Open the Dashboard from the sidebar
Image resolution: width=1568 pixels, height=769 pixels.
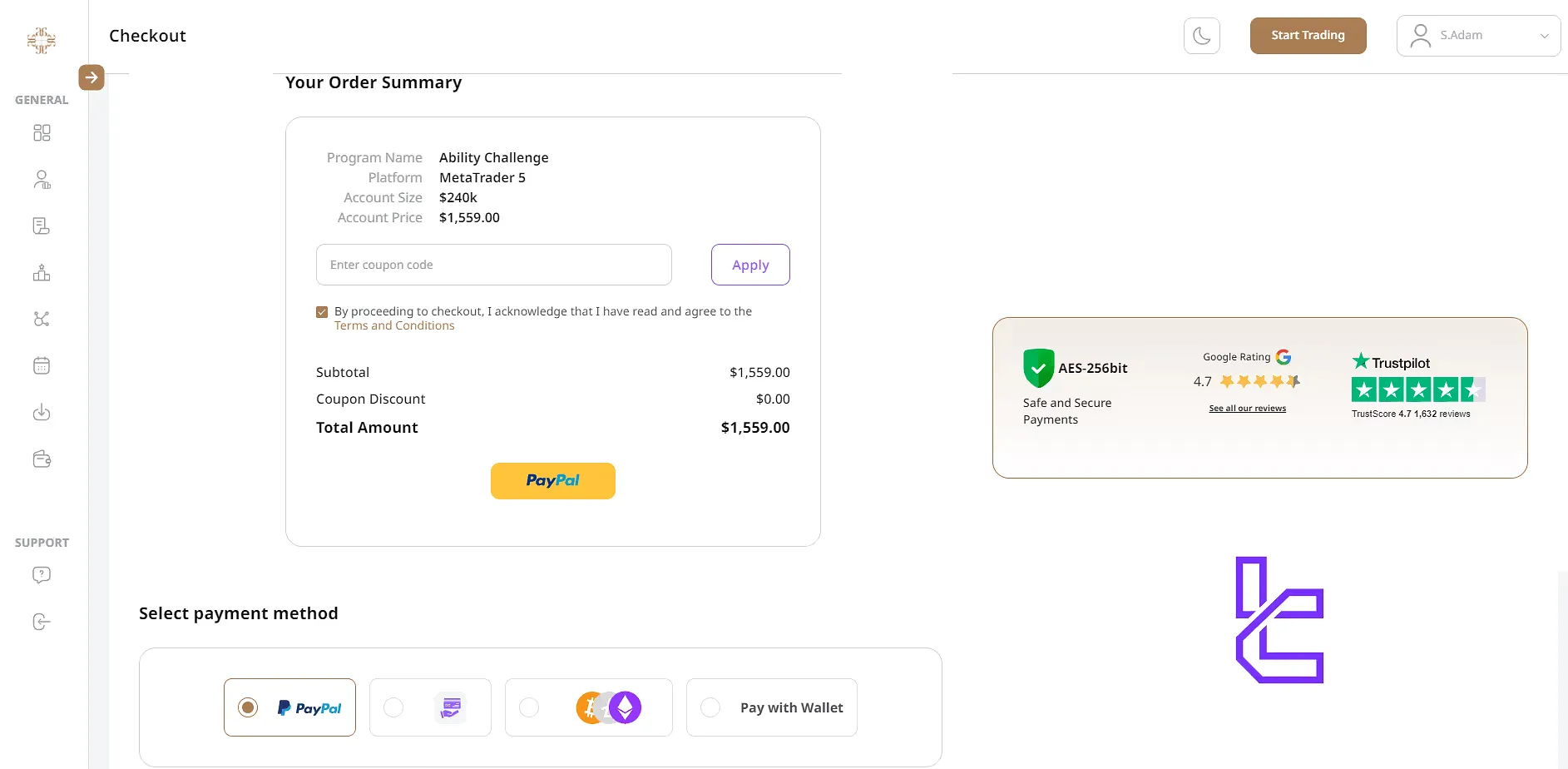click(42, 132)
